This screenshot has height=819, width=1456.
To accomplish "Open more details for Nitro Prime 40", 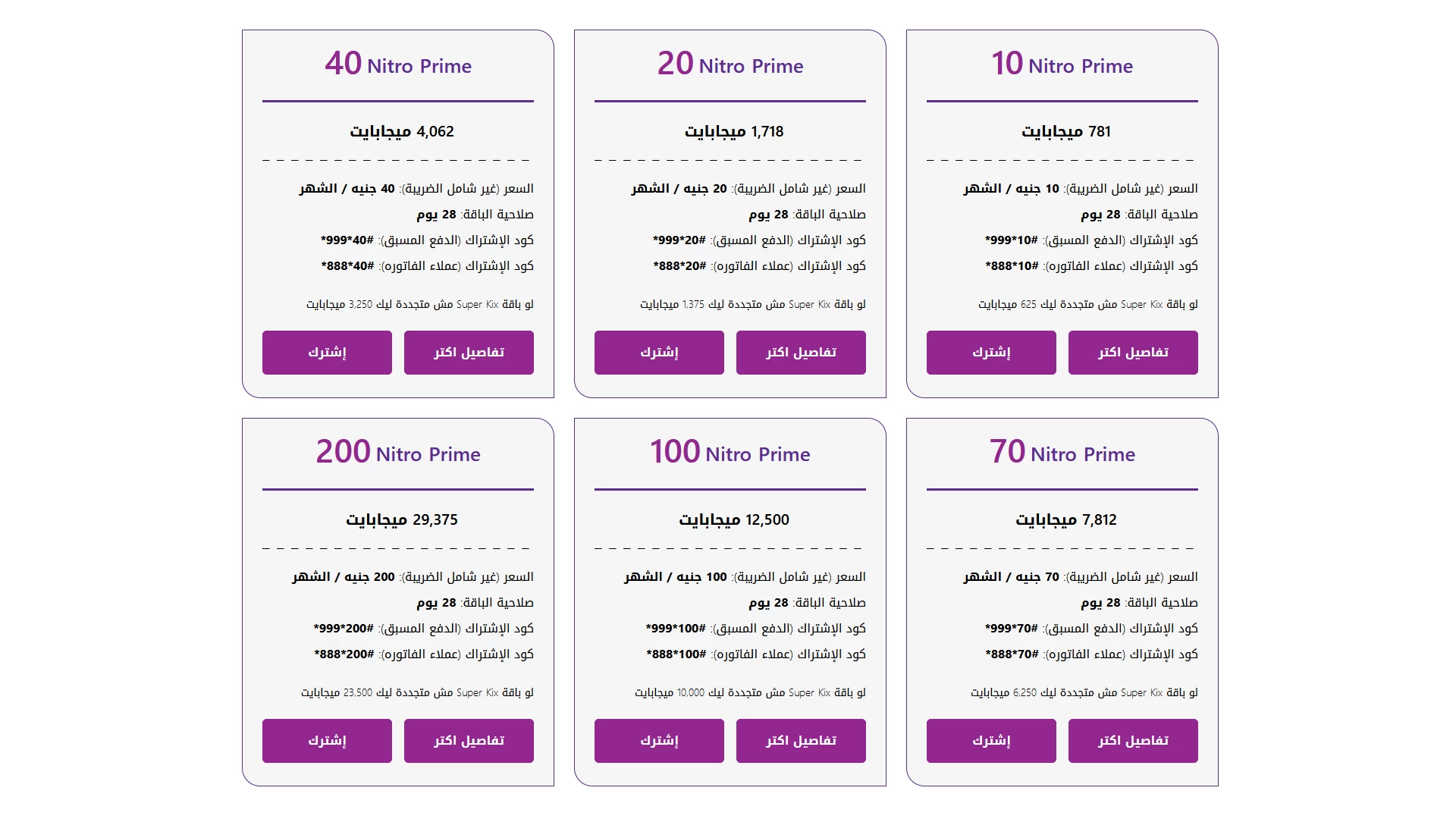I will pos(469,353).
